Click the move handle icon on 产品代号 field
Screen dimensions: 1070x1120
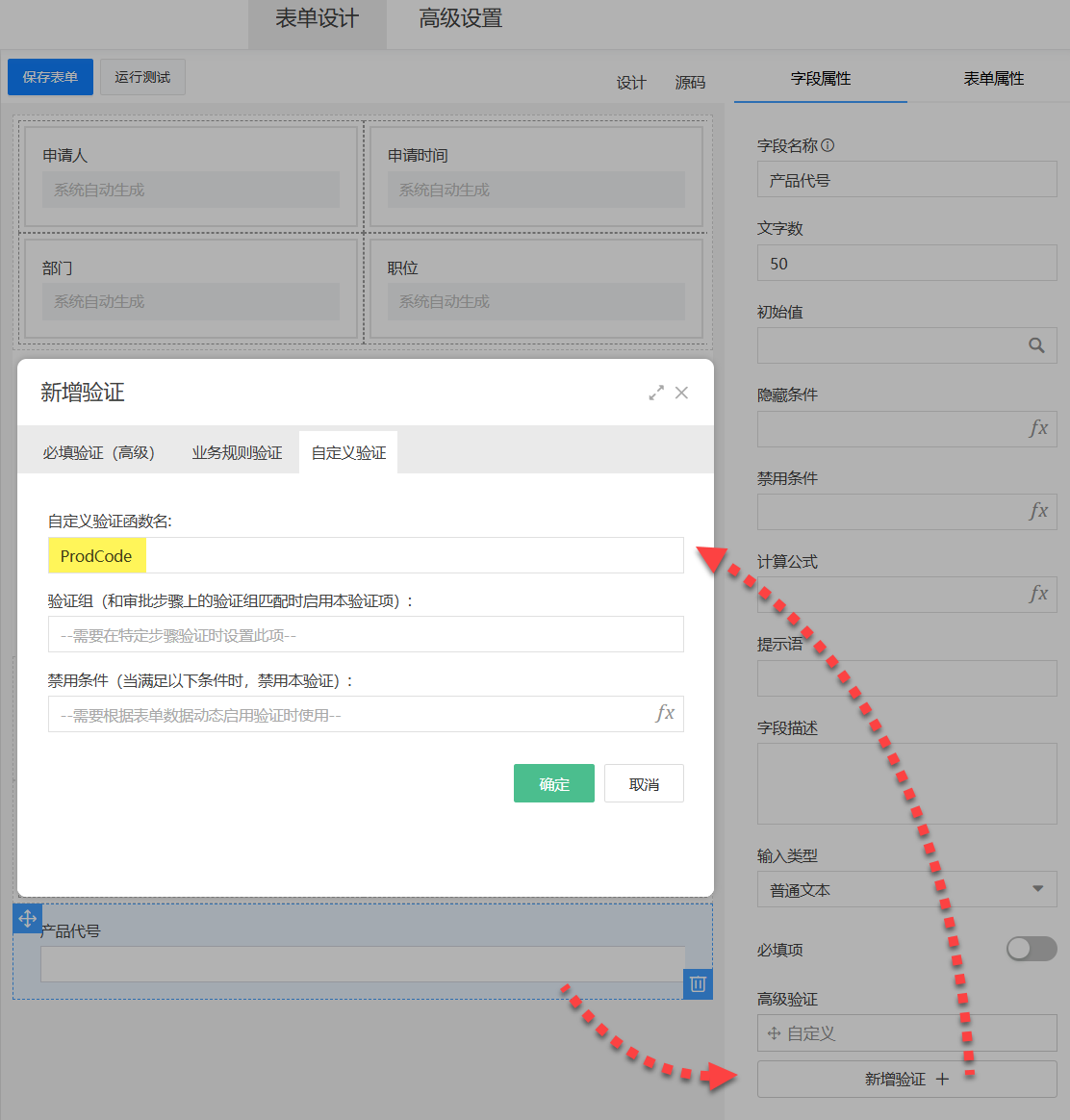point(27,918)
